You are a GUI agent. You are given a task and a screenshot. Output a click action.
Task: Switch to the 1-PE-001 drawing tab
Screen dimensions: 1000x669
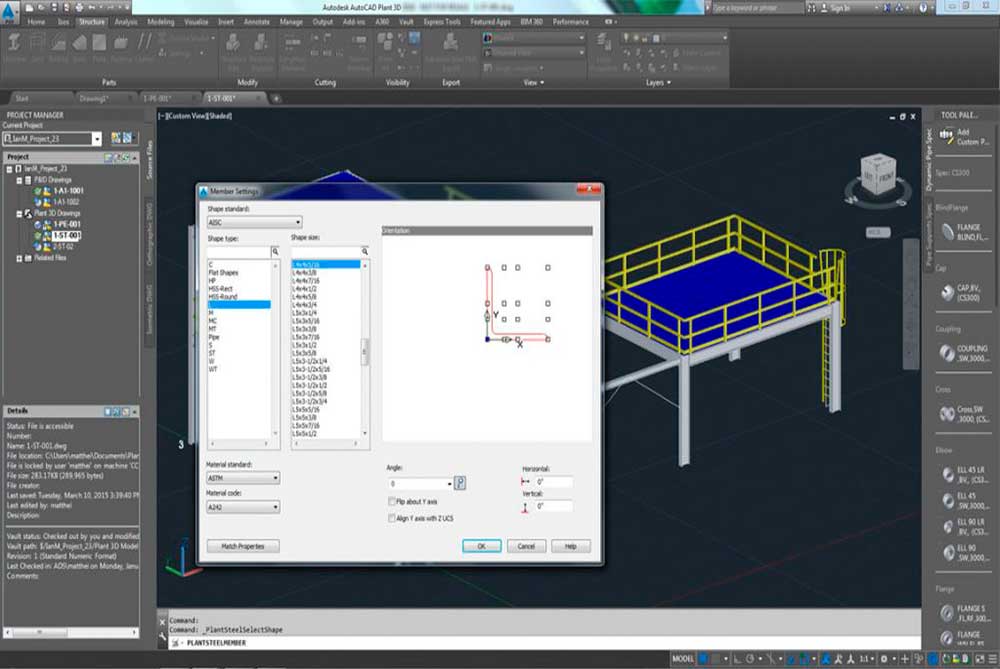[155, 98]
